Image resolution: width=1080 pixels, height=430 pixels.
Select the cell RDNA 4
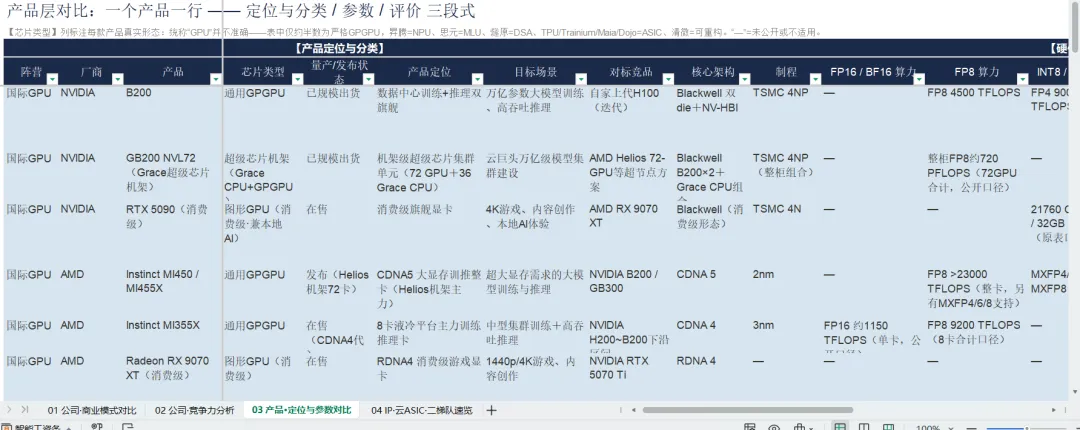click(696, 361)
